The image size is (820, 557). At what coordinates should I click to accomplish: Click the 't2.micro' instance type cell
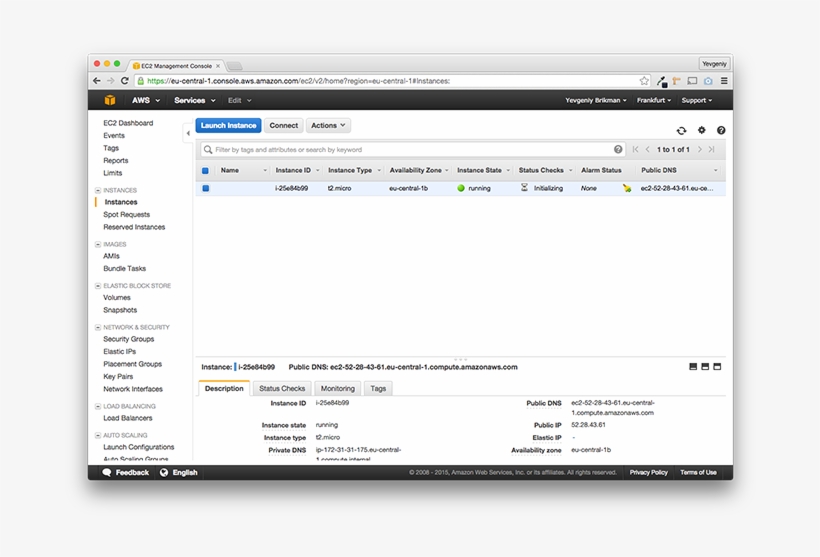point(339,188)
